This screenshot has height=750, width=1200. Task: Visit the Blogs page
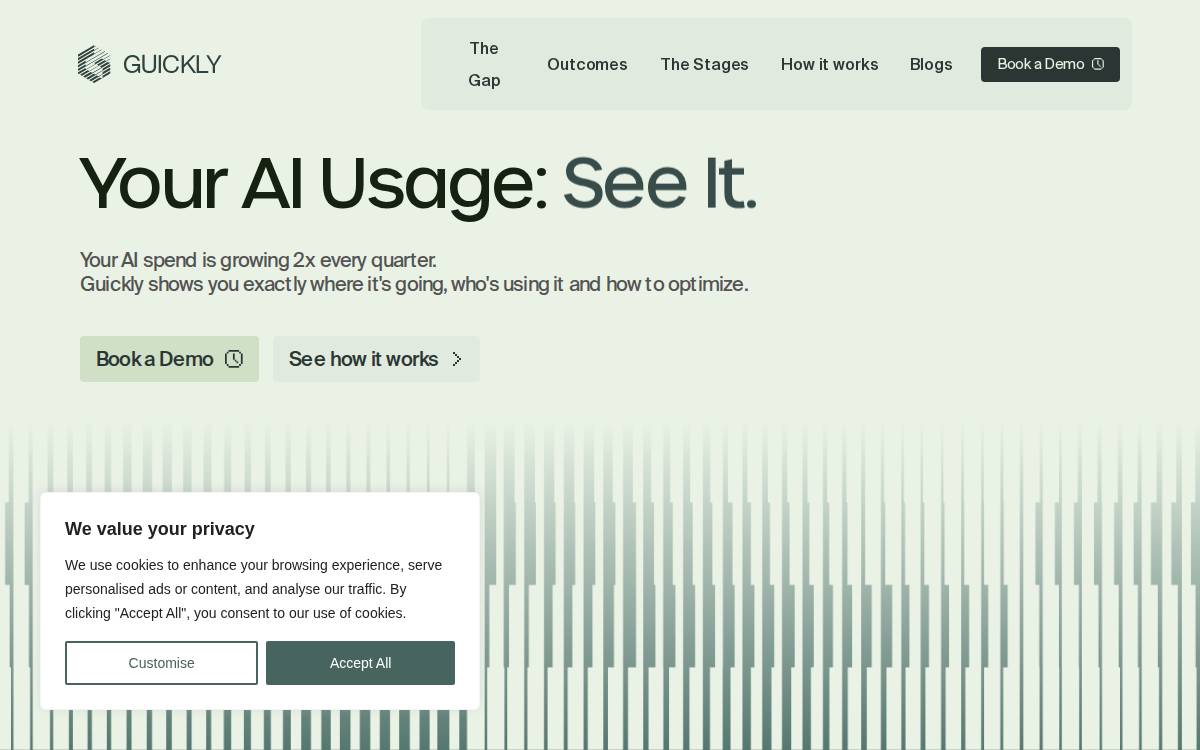coord(931,64)
